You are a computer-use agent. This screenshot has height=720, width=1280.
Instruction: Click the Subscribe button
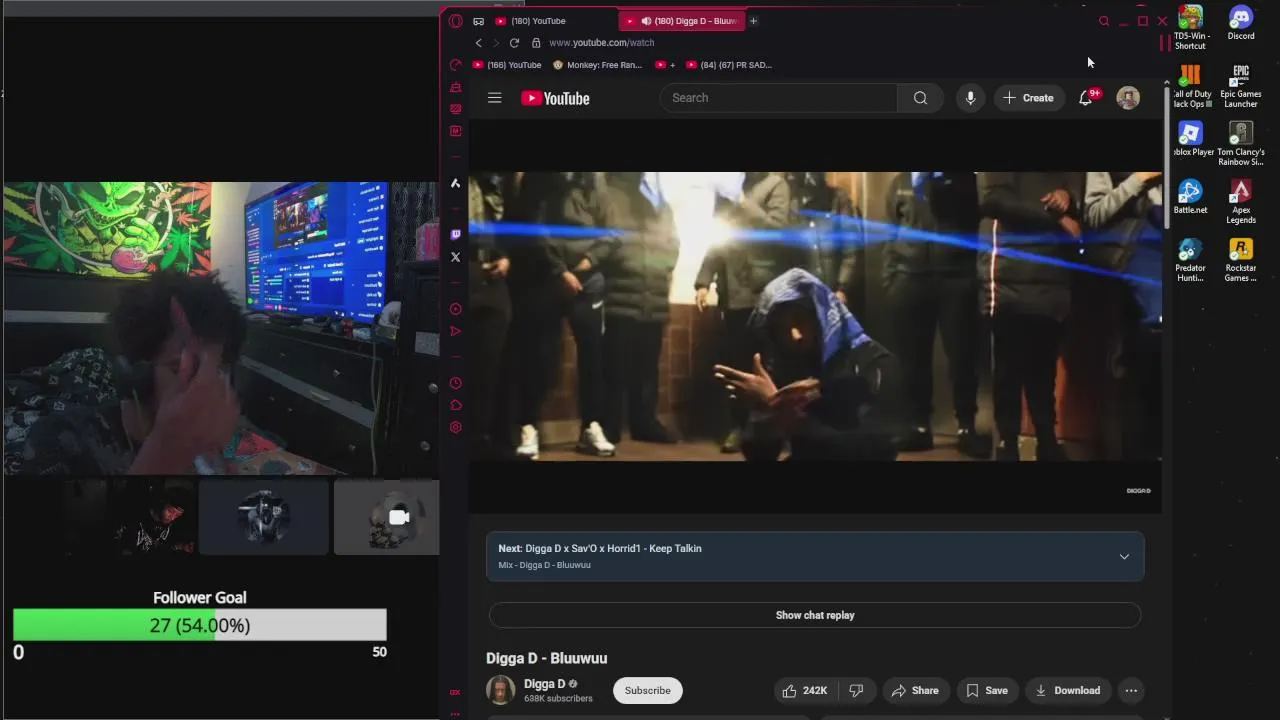pyautogui.click(x=648, y=690)
